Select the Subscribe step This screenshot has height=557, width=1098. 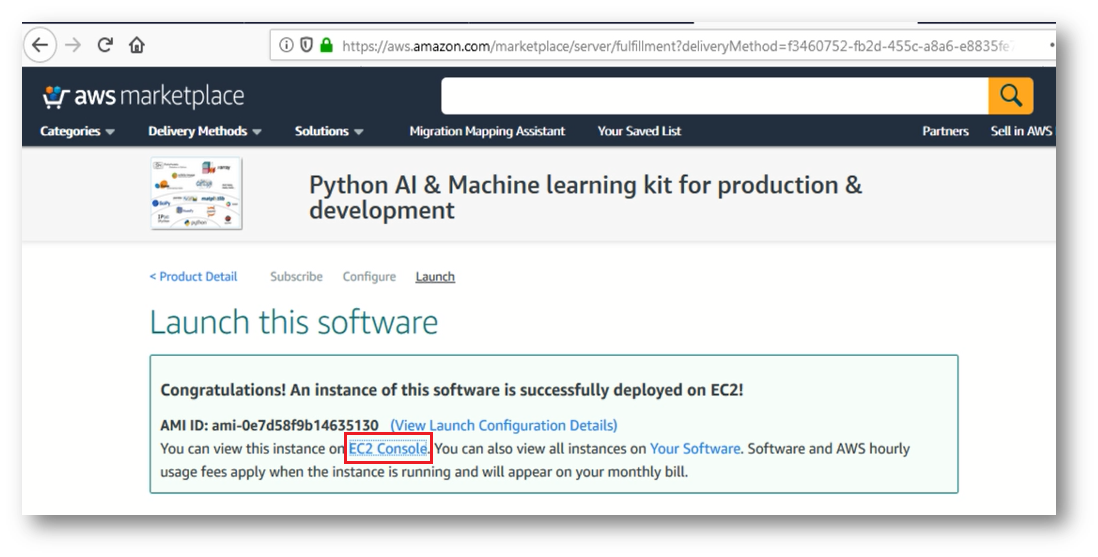coord(296,277)
